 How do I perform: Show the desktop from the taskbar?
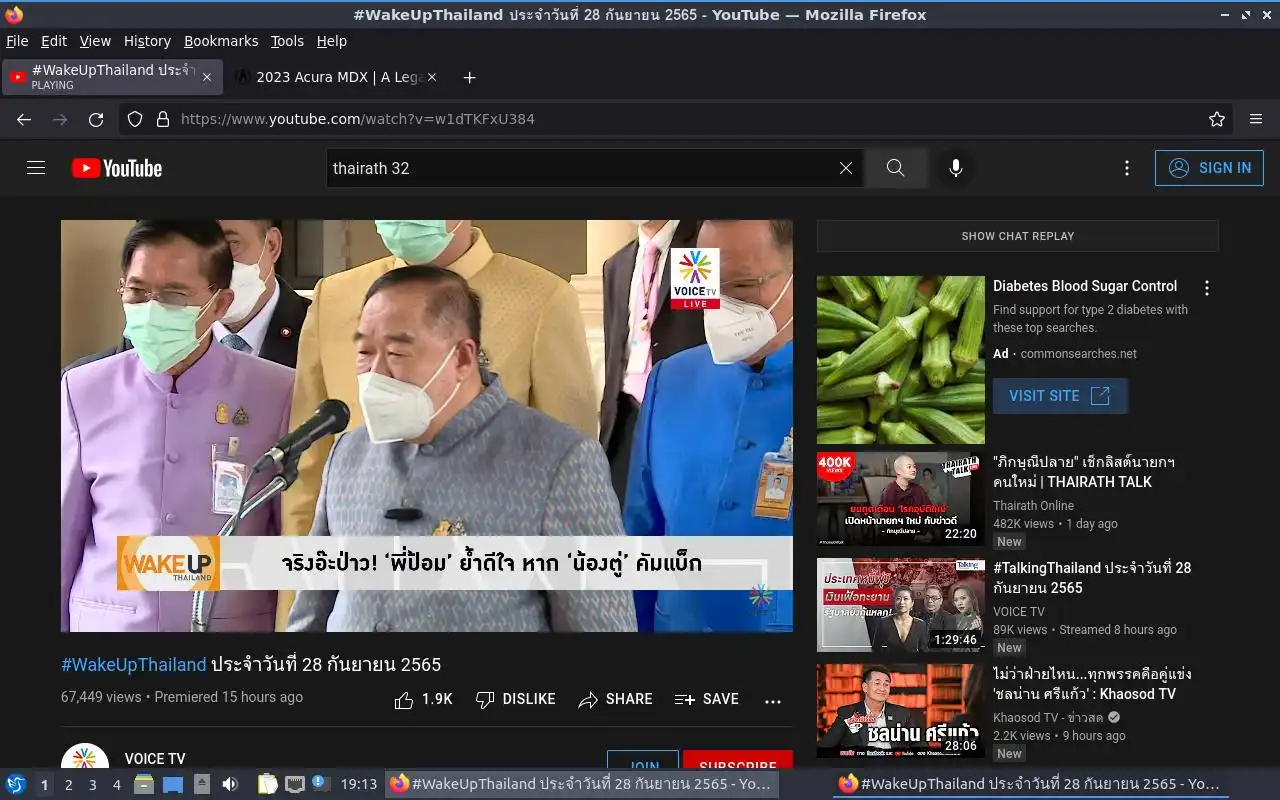(173, 784)
